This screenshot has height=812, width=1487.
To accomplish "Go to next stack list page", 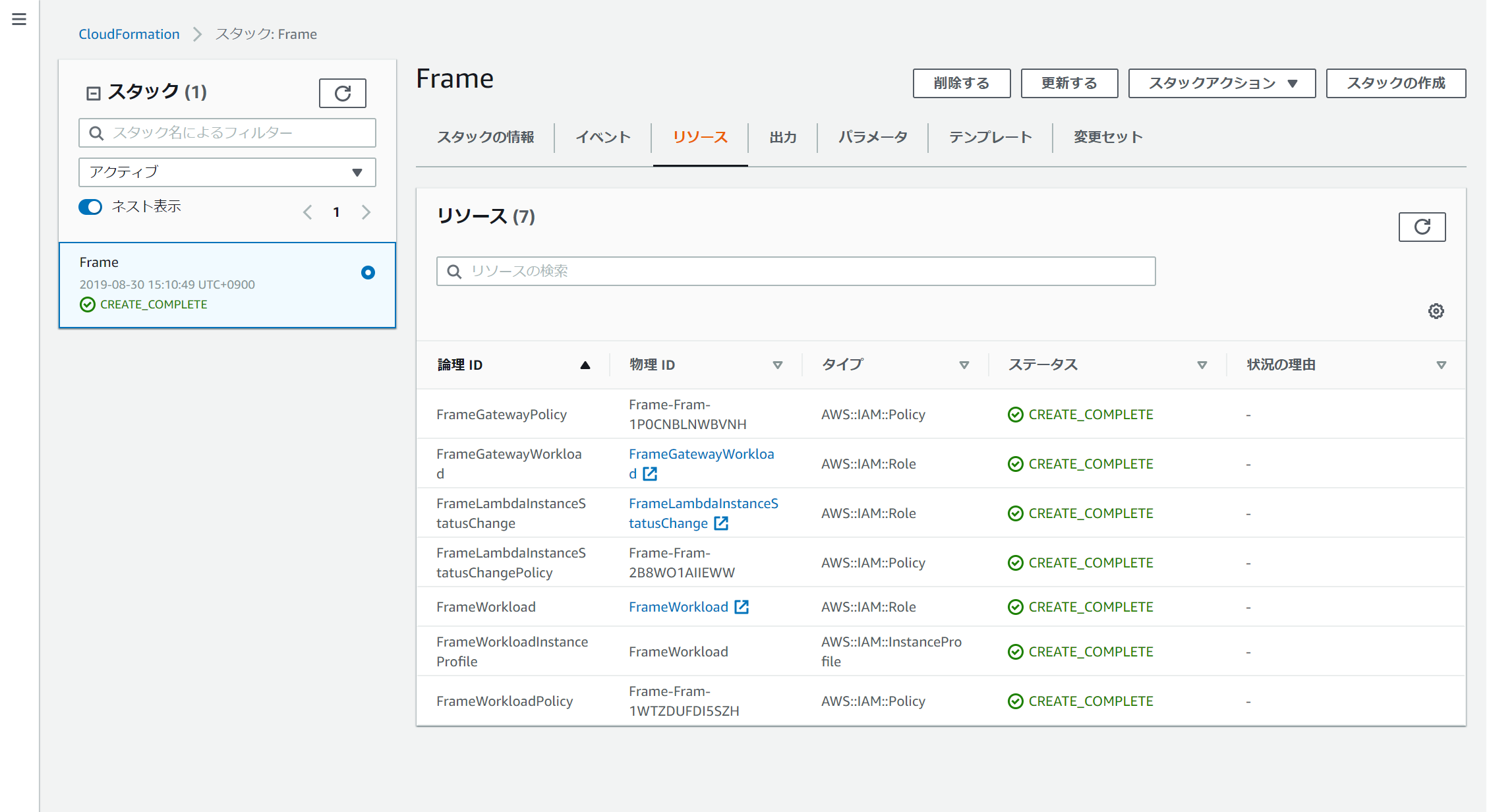I will [x=366, y=212].
